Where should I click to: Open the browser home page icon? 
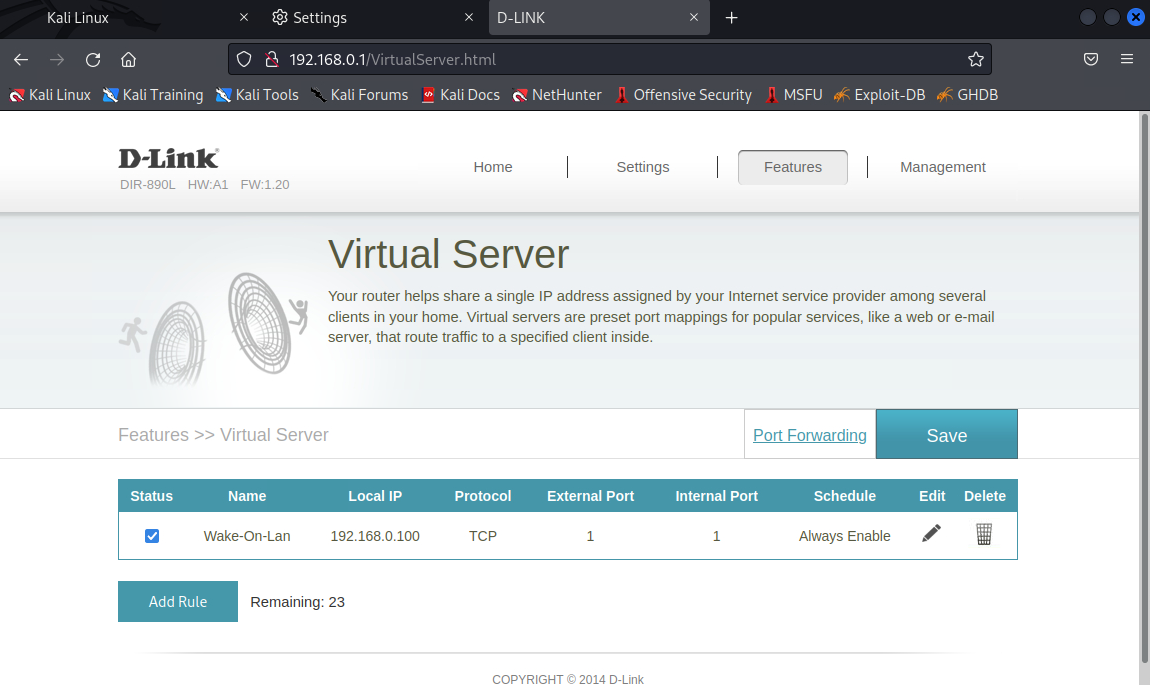click(128, 59)
